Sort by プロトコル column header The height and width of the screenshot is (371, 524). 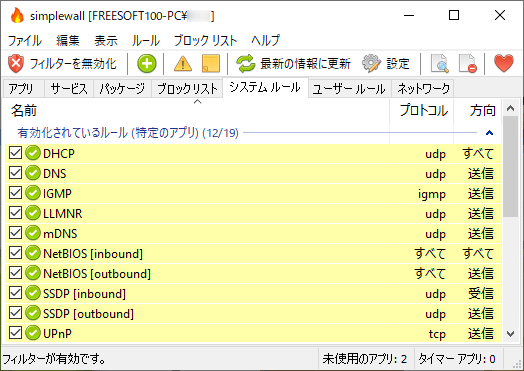[x=422, y=111]
